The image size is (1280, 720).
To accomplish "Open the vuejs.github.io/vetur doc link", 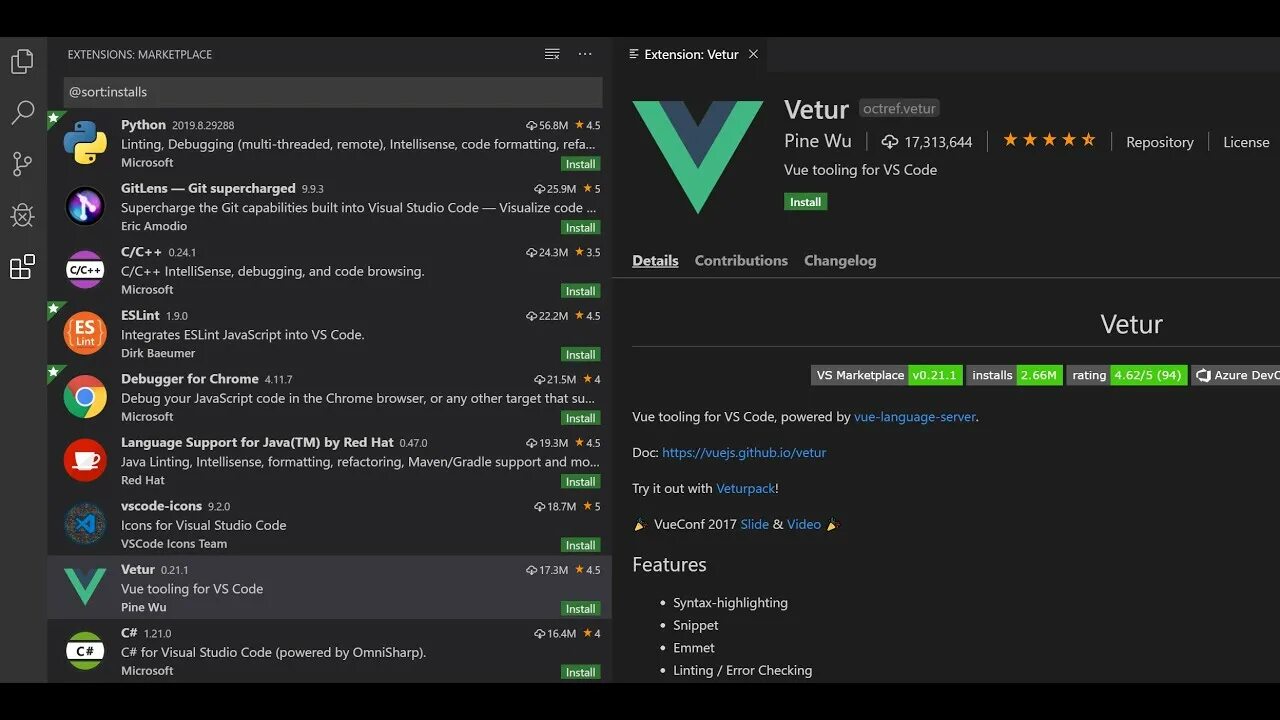I will [744, 452].
